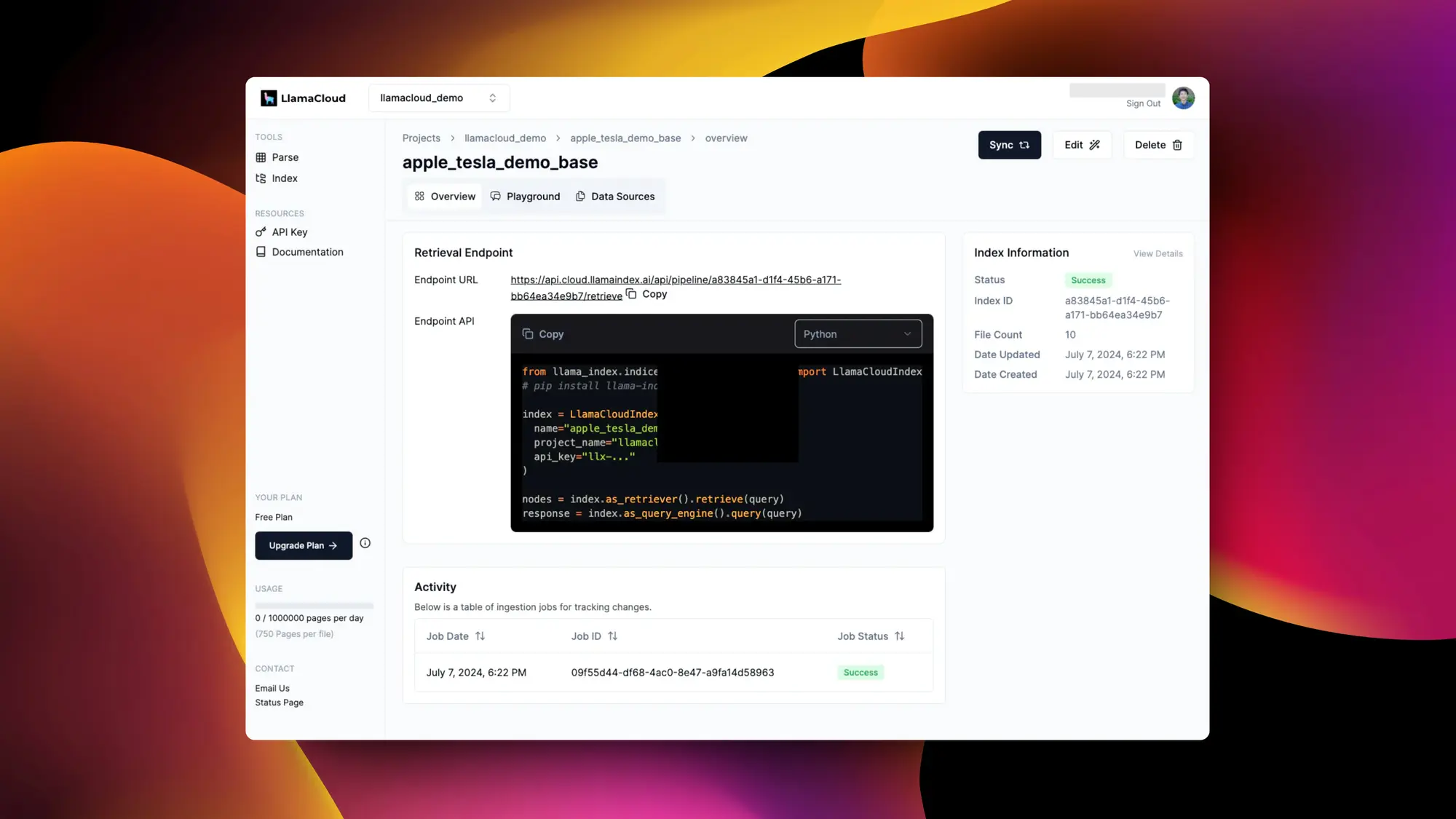
Task: Open the Index tool in the sidebar
Action: (277, 178)
